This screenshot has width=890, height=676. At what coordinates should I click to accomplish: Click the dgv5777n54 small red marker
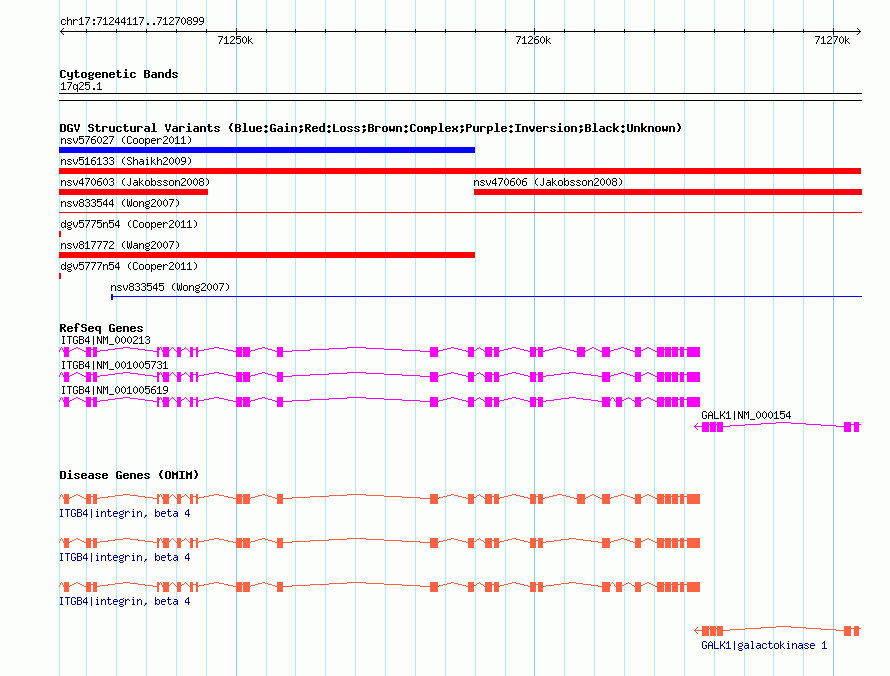(60, 276)
